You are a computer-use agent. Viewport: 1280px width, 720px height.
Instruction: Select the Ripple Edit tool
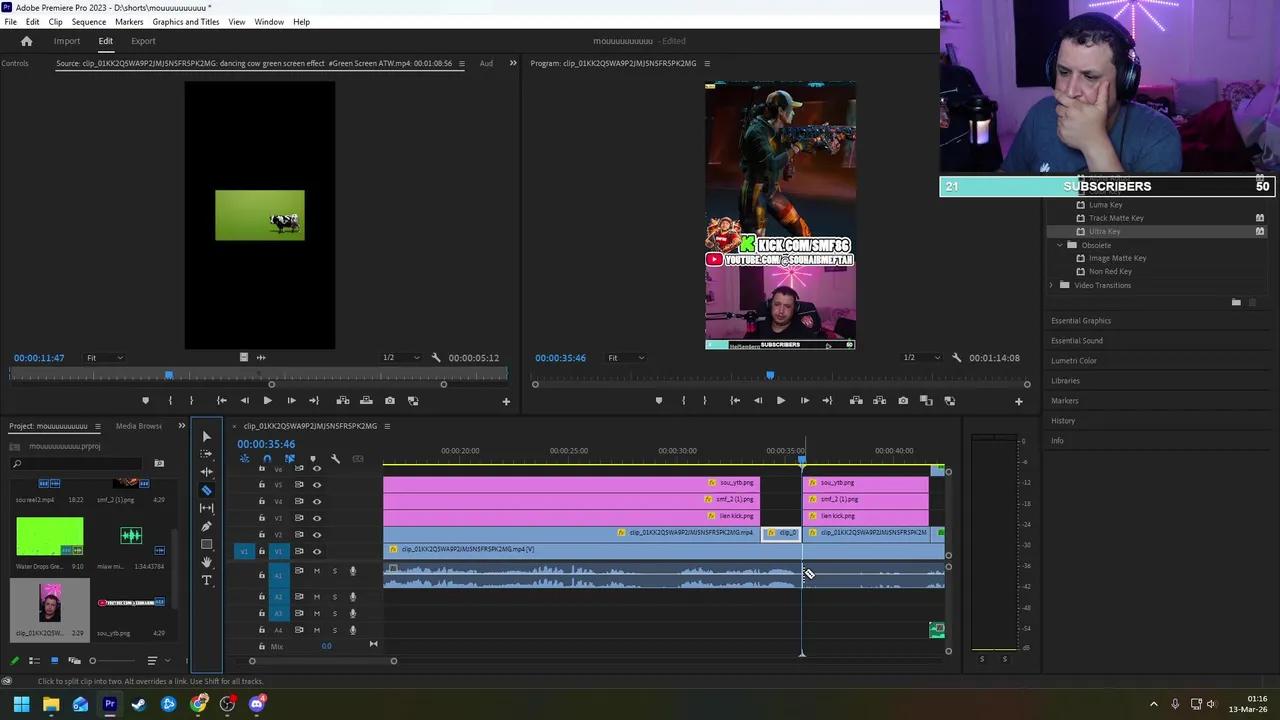[x=206, y=472]
